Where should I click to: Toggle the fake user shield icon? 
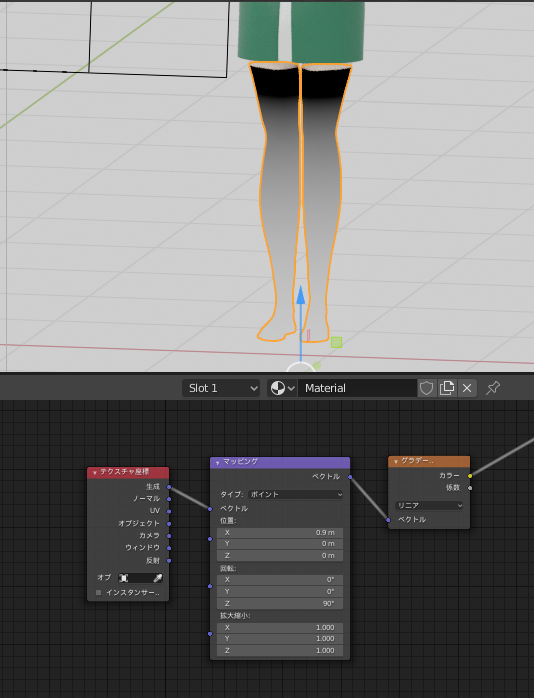426,388
